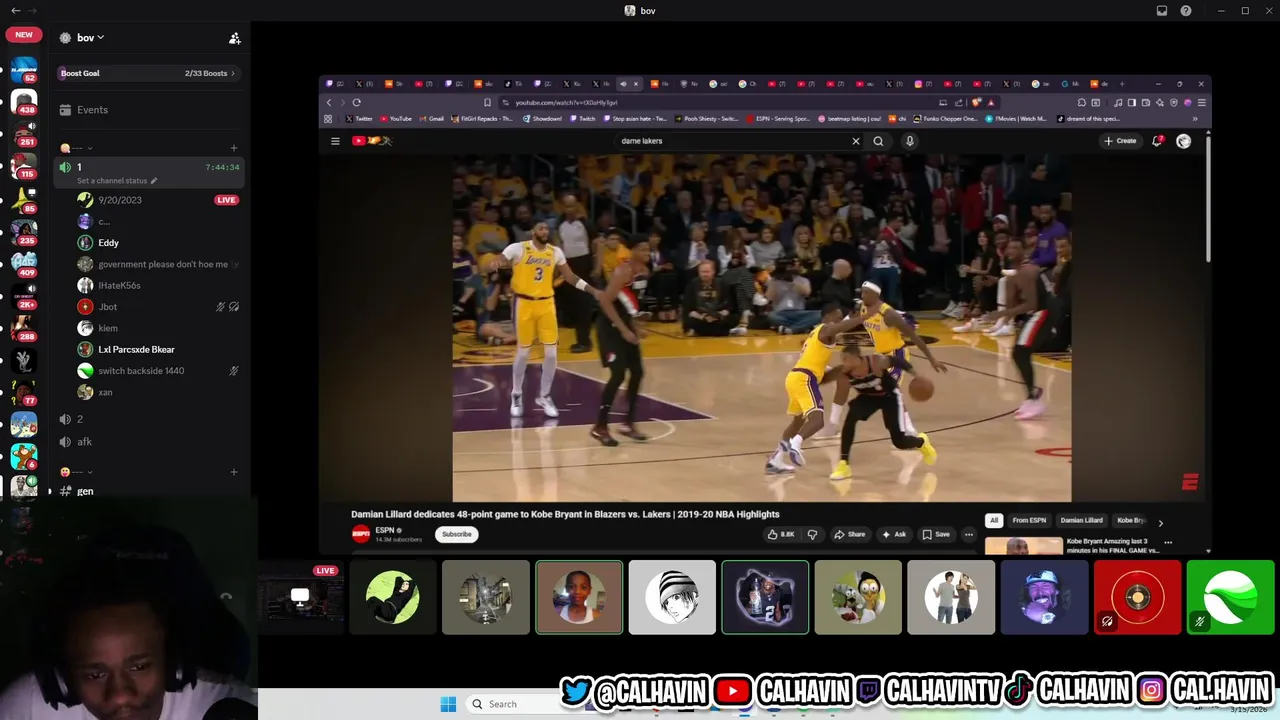The width and height of the screenshot is (1280, 720).
Task: Click the Brave shield icon in address bar
Action: pyautogui.click(x=977, y=102)
